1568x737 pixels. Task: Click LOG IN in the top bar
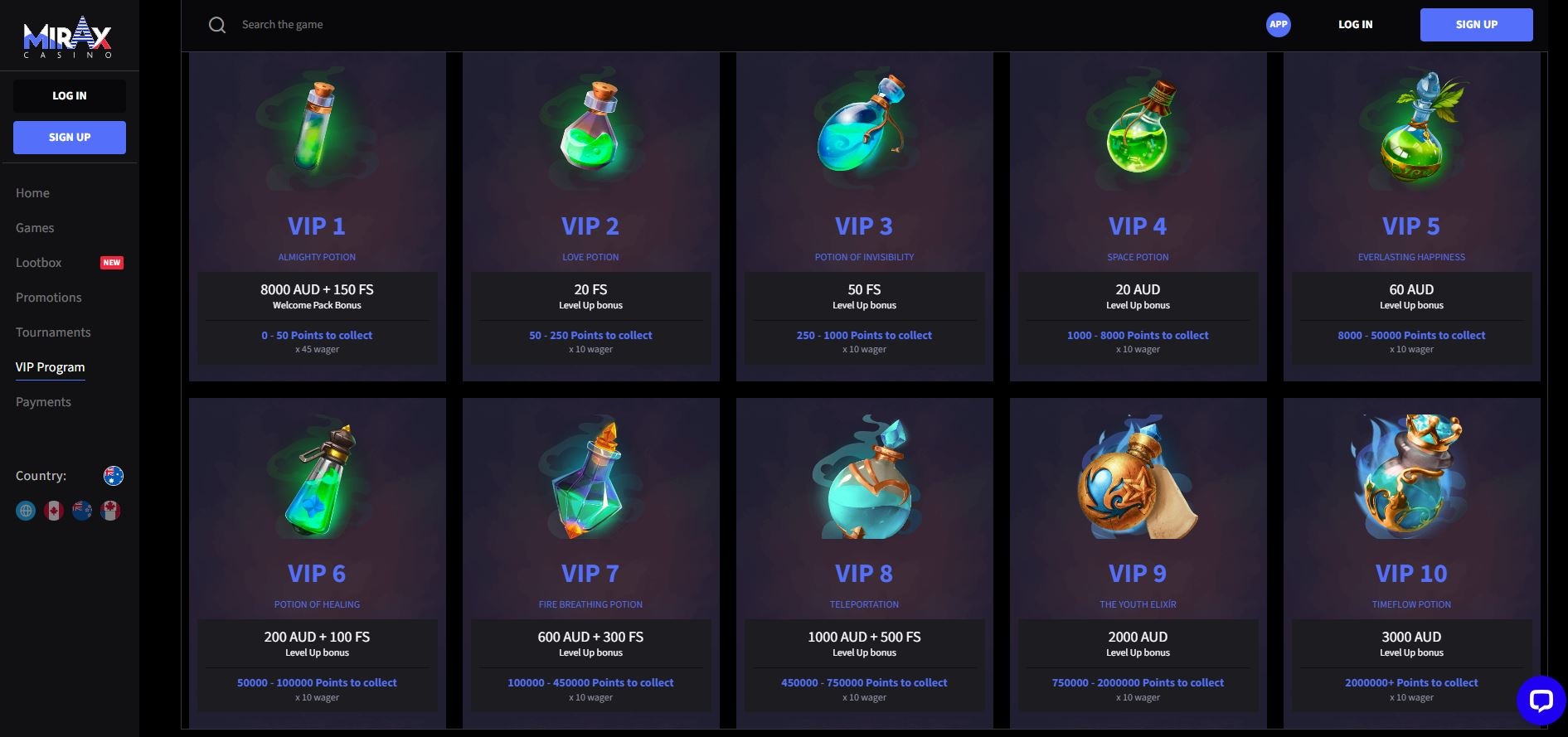point(1355,25)
